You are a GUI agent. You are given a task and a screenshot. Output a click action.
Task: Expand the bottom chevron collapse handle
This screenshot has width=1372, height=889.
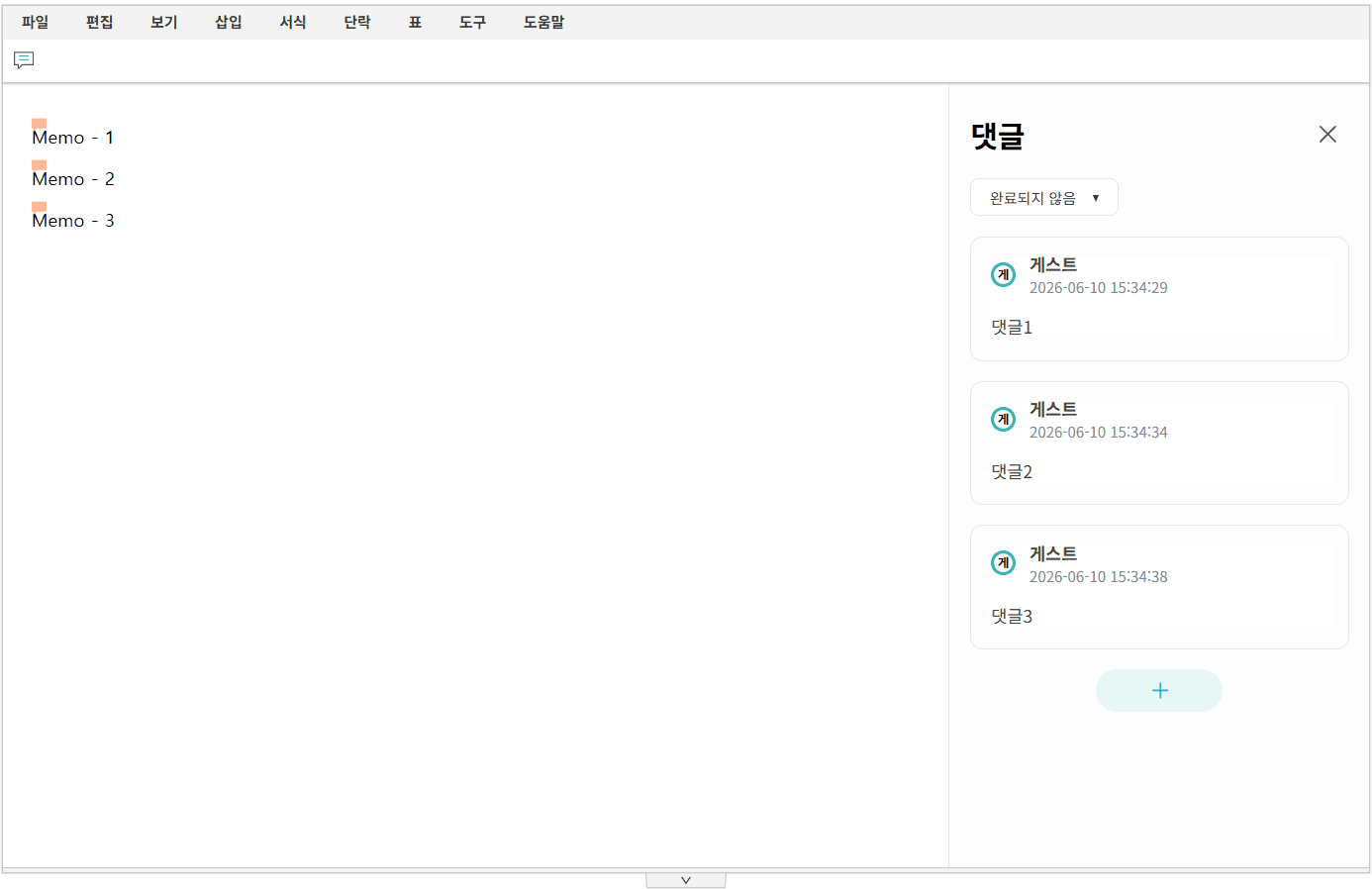686,880
